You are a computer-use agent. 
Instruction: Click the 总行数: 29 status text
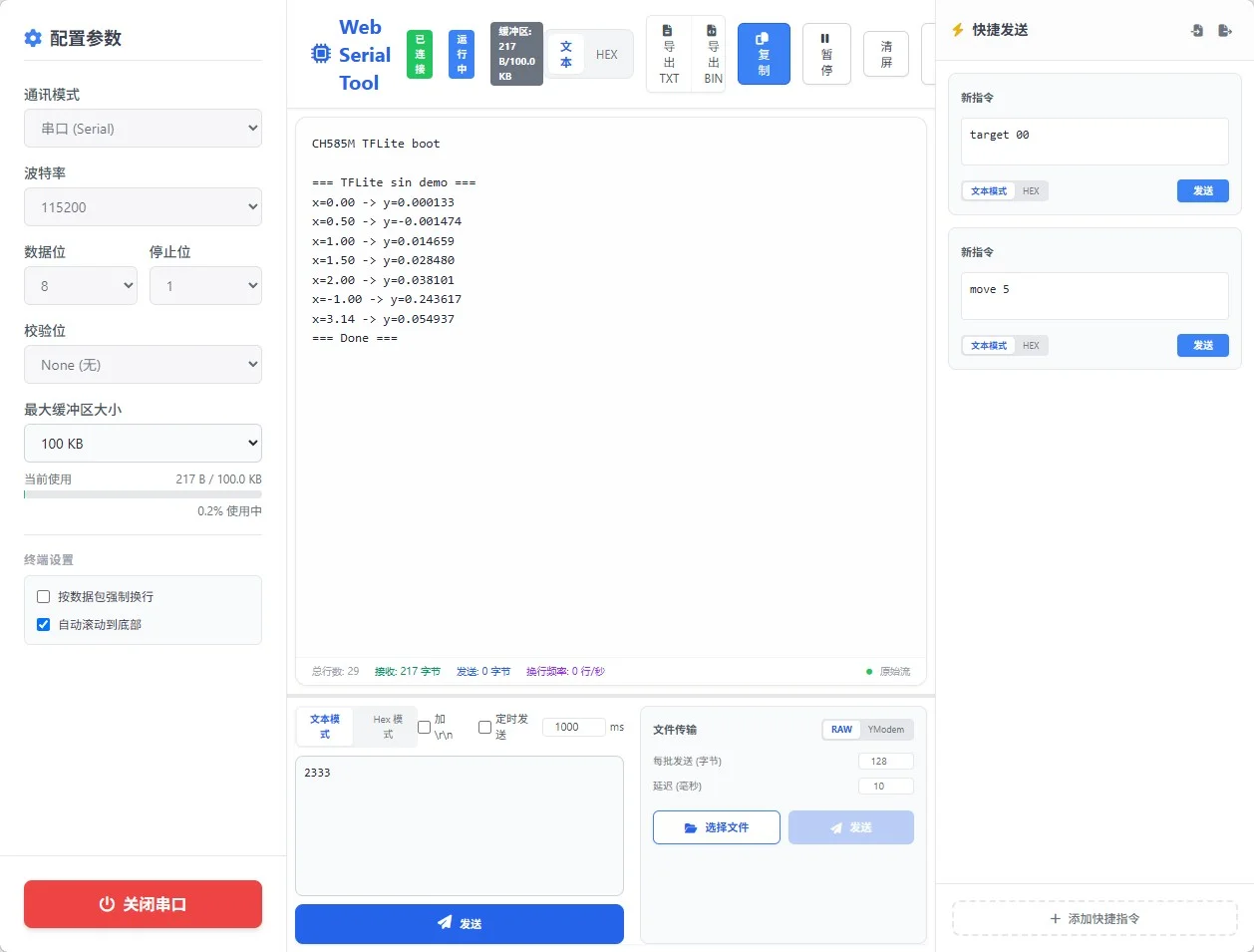pos(335,672)
